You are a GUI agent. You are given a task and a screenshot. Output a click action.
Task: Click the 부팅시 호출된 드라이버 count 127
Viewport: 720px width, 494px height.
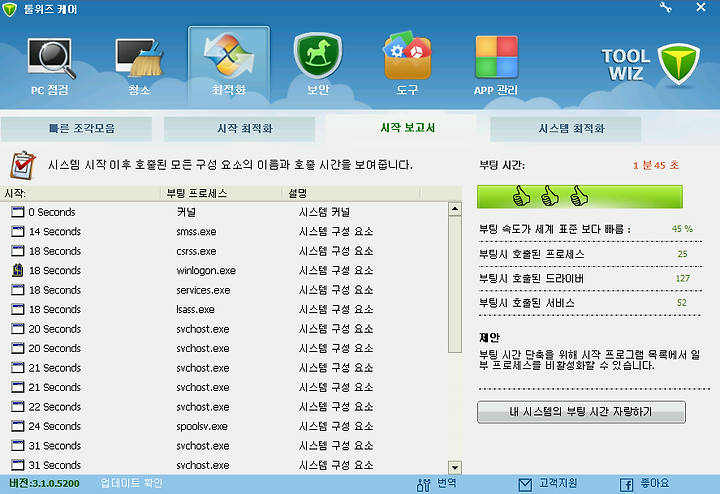[682, 278]
